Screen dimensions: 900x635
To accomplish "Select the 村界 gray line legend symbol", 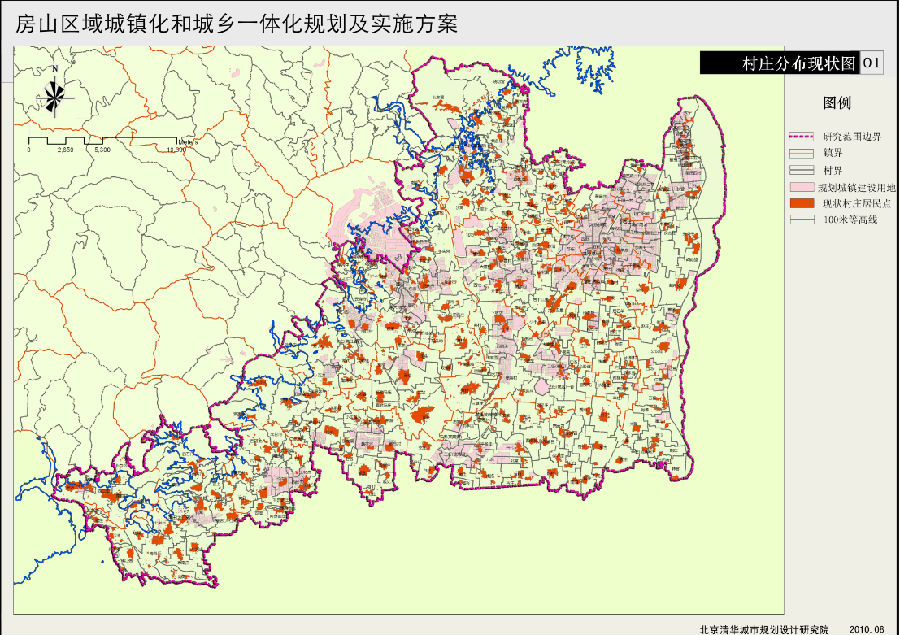I will pos(801,171).
